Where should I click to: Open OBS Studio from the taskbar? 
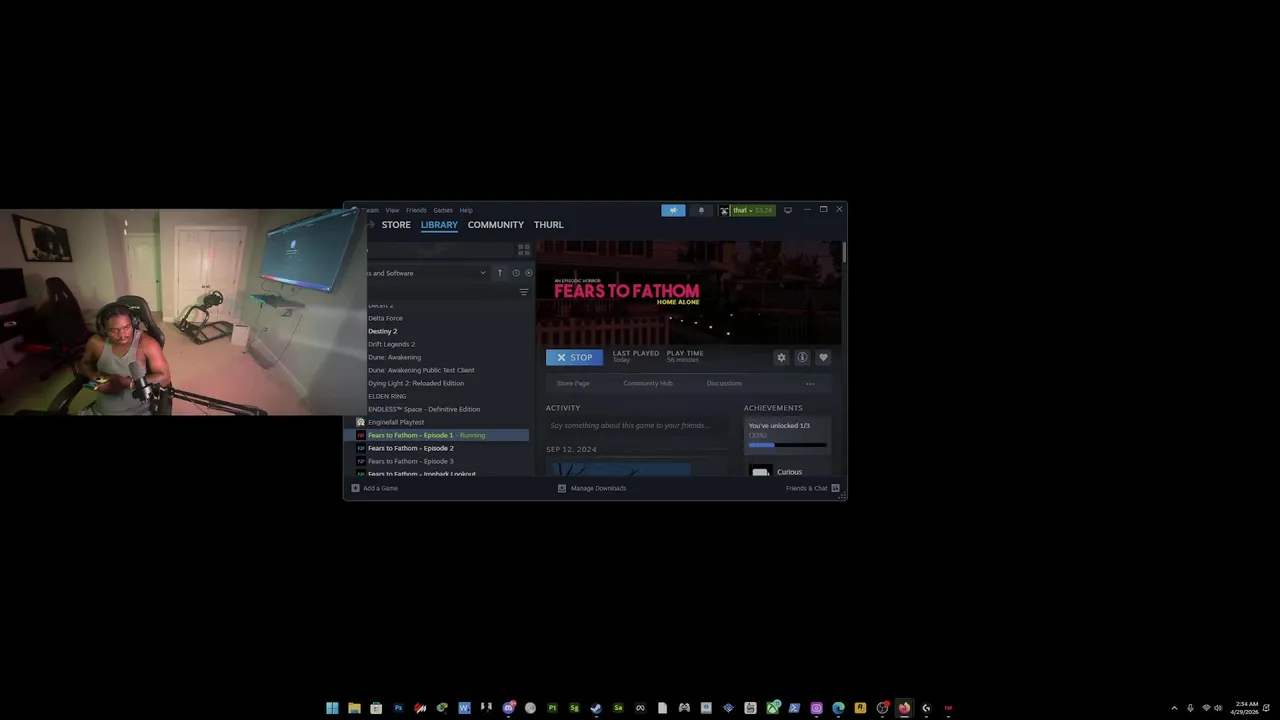[x=882, y=708]
